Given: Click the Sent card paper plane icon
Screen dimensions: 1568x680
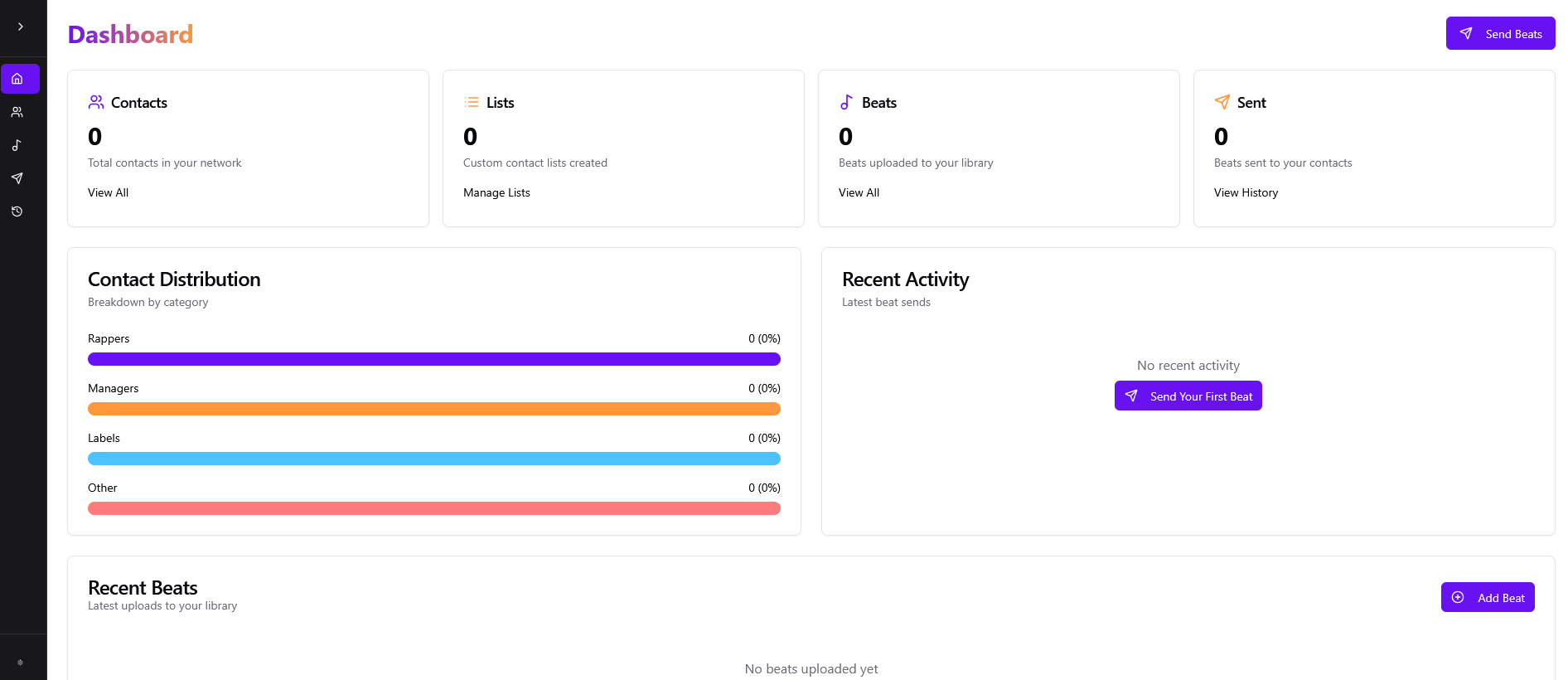Looking at the screenshot, I should pos(1222,102).
